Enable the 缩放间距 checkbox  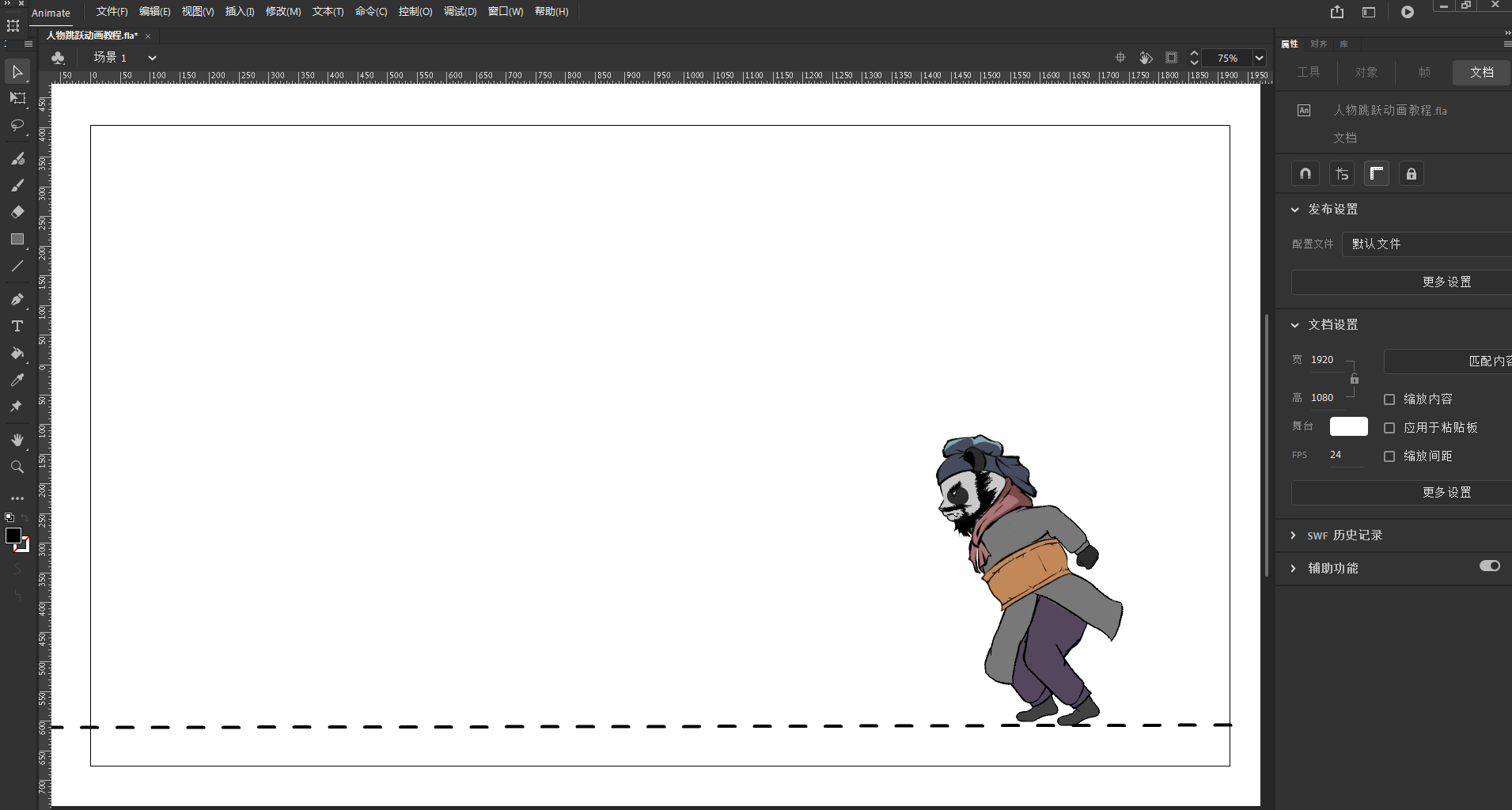coord(1389,456)
